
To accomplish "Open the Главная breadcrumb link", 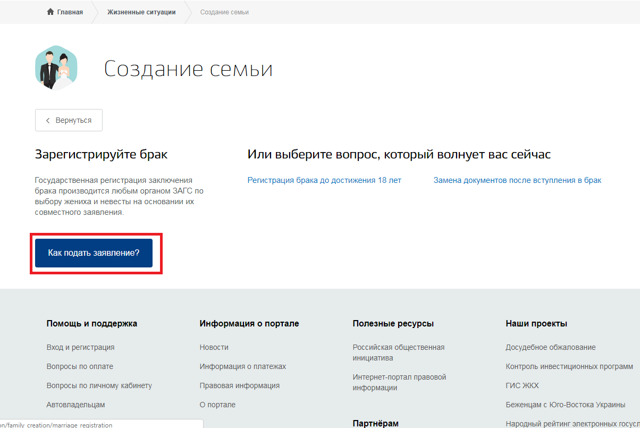I will [70, 12].
